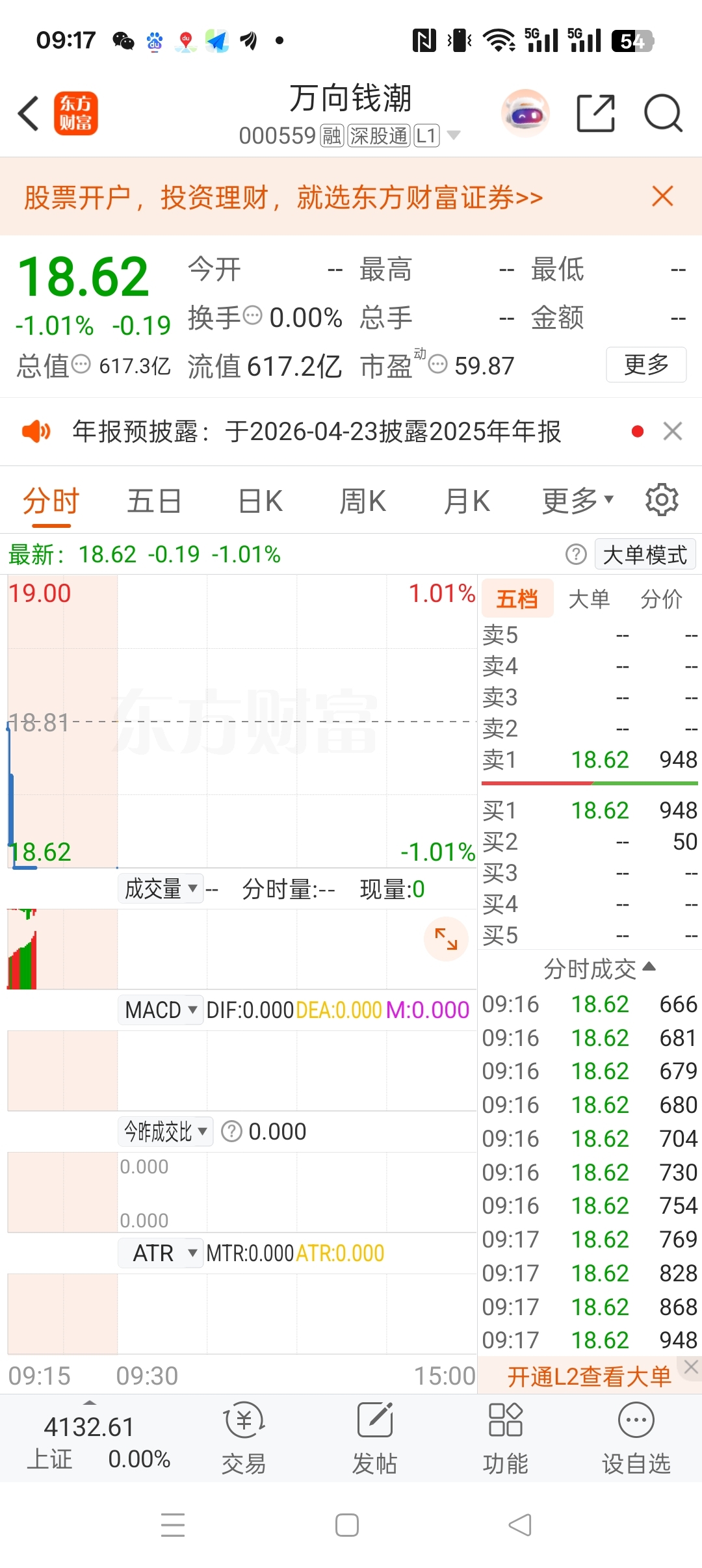Viewport: 702px width, 1568px height.
Task: Tap the 换手 info bubble icon
Action: pyautogui.click(x=252, y=315)
